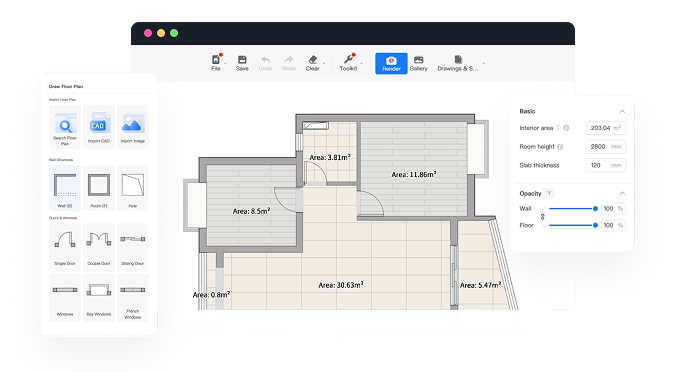Open the Toolkit wrench icon
680x372 pixels.
coord(348,59)
